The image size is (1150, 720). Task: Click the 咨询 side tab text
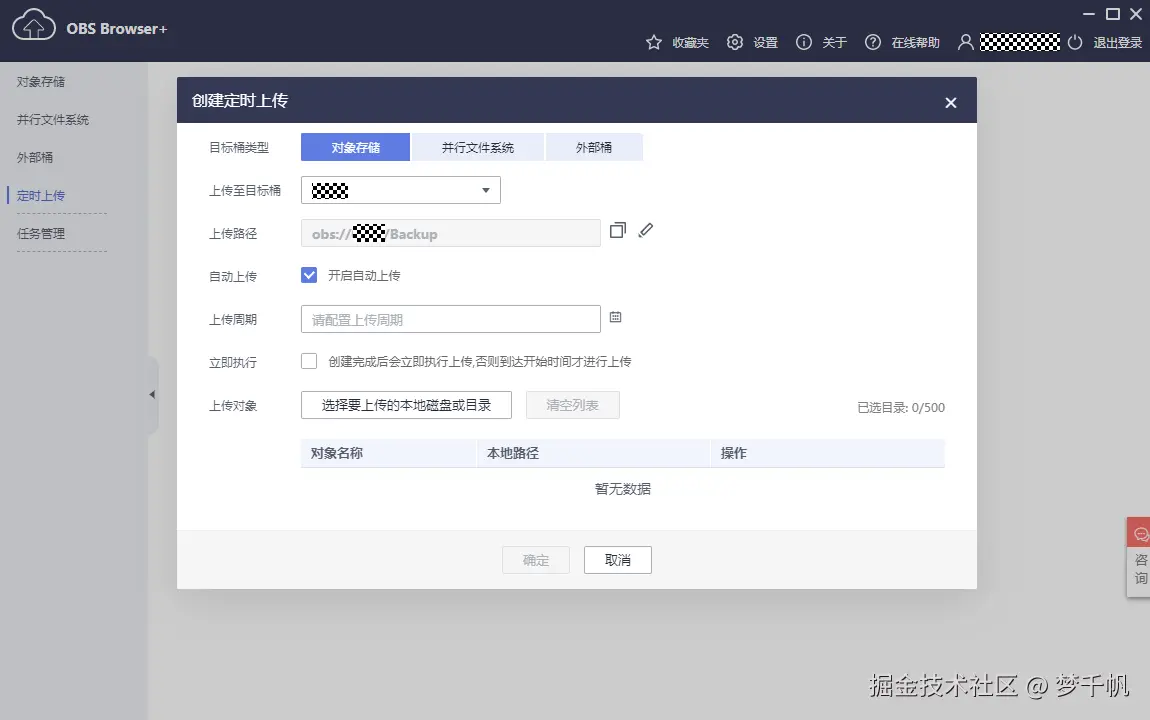pyautogui.click(x=1141, y=569)
